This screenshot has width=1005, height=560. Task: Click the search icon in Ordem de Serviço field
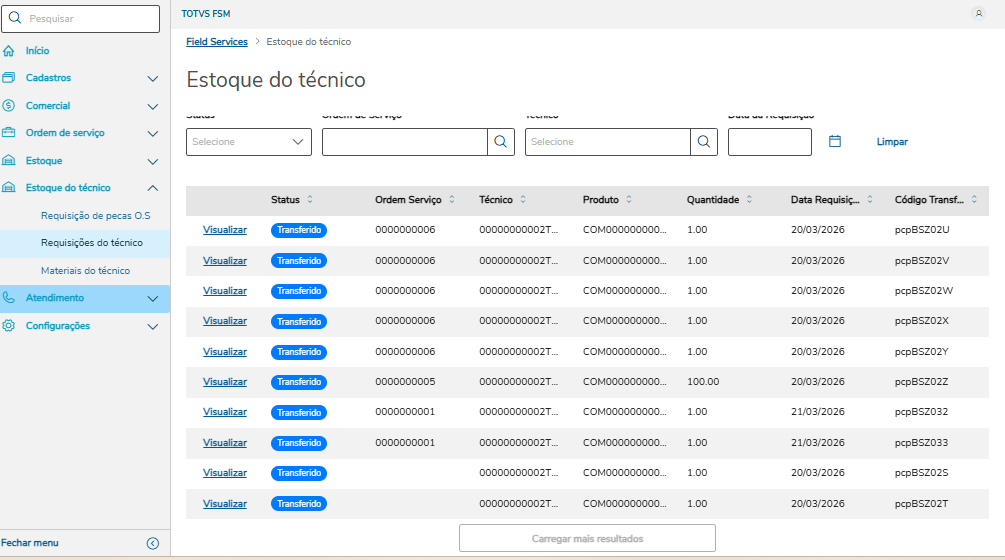click(501, 142)
